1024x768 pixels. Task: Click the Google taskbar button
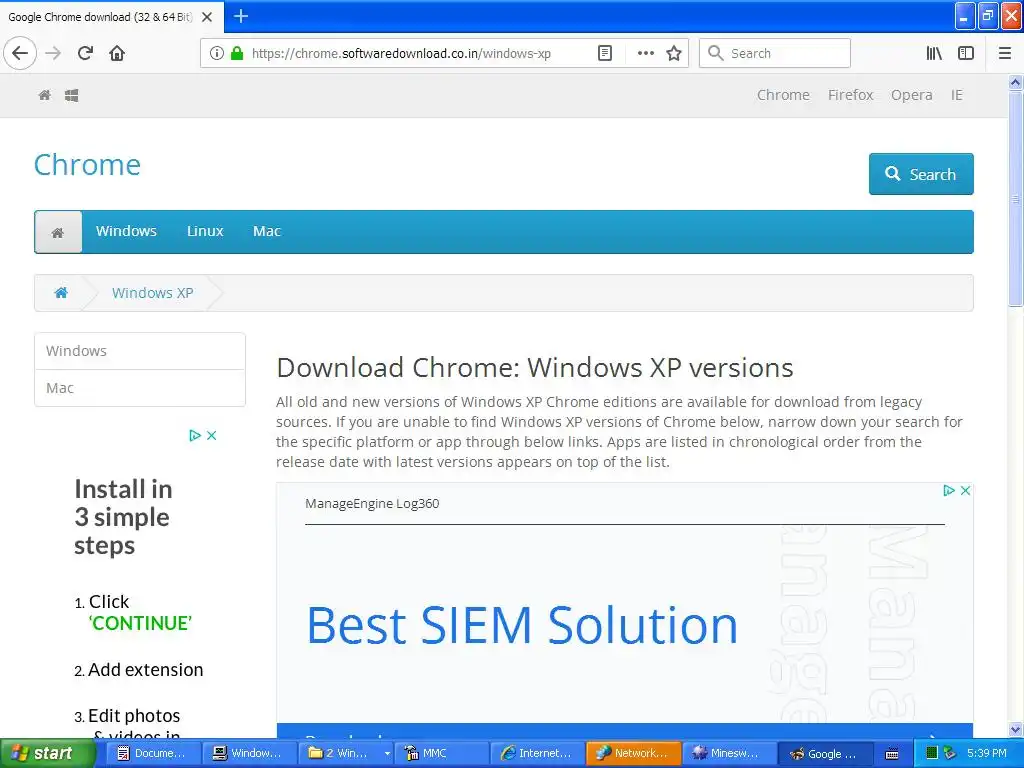coord(825,754)
